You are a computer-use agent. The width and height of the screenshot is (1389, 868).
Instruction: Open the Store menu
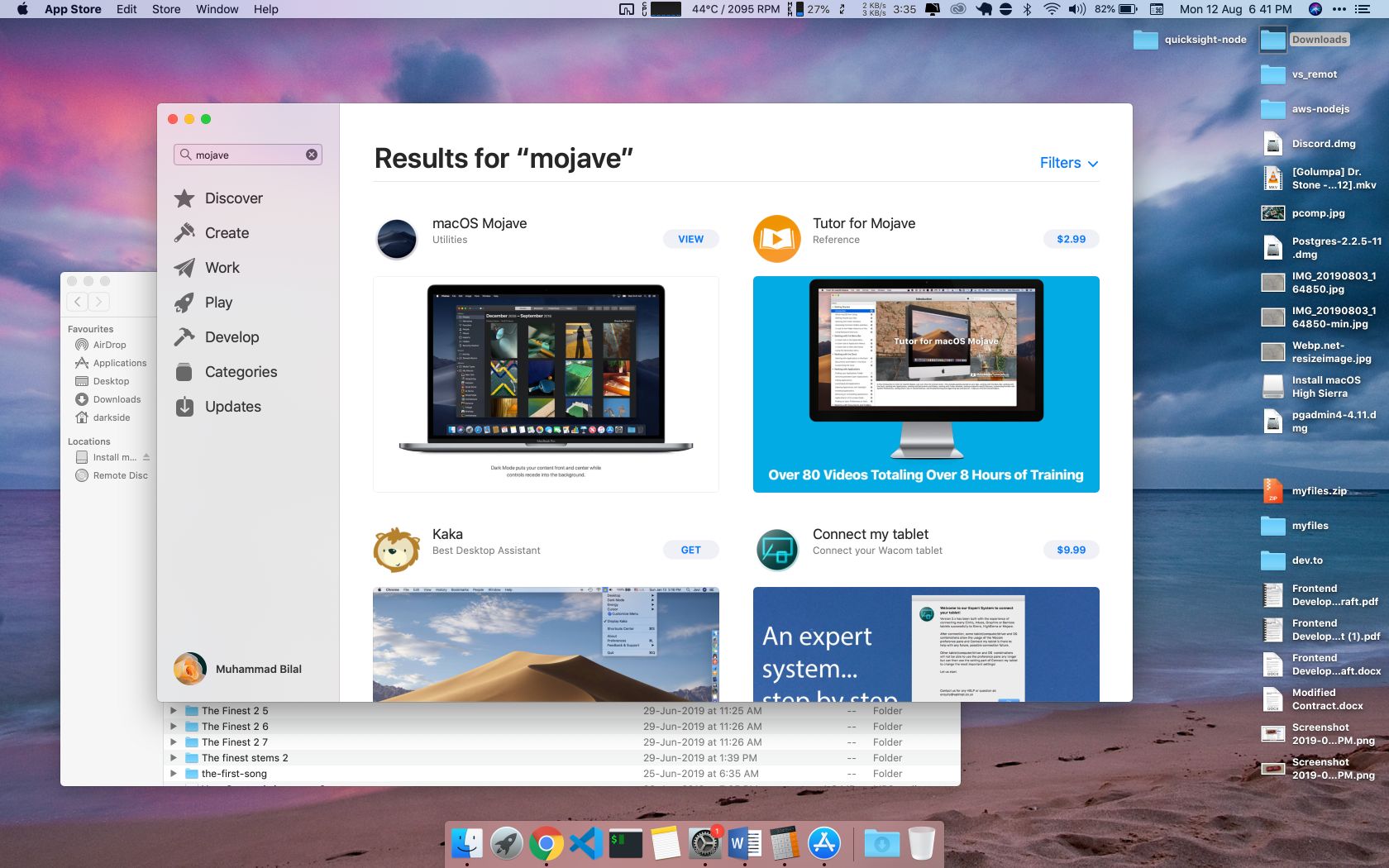(x=165, y=9)
